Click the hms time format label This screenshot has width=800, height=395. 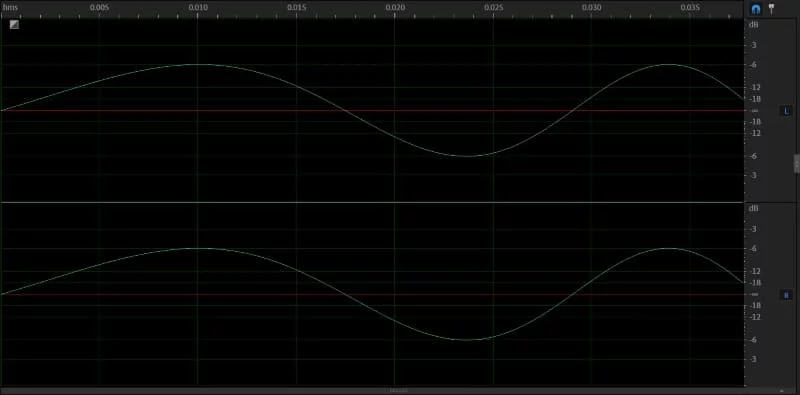tap(10, 8)
